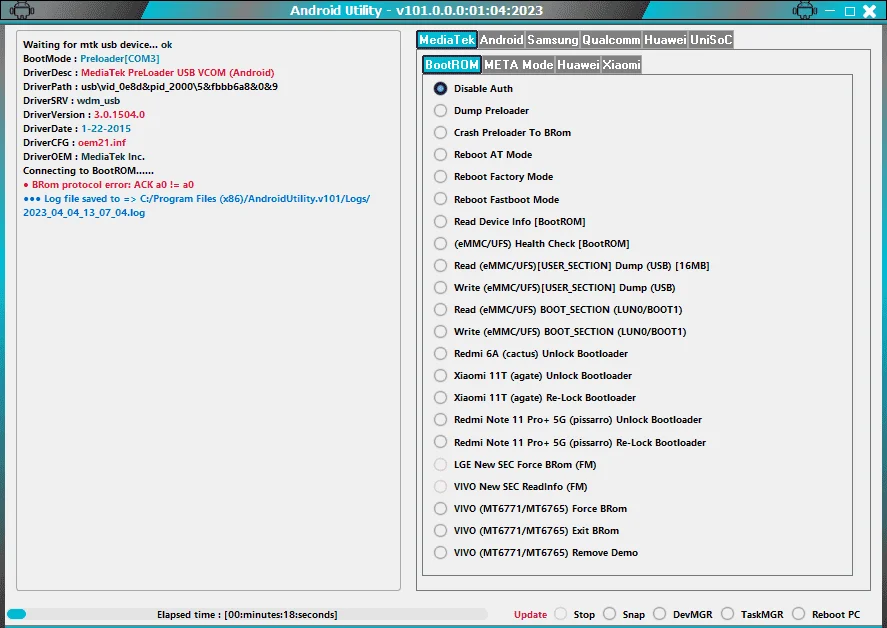887x628 pixels.
Task: Click the log file path line
Action: pyautogui.click(x=196, y=206)
